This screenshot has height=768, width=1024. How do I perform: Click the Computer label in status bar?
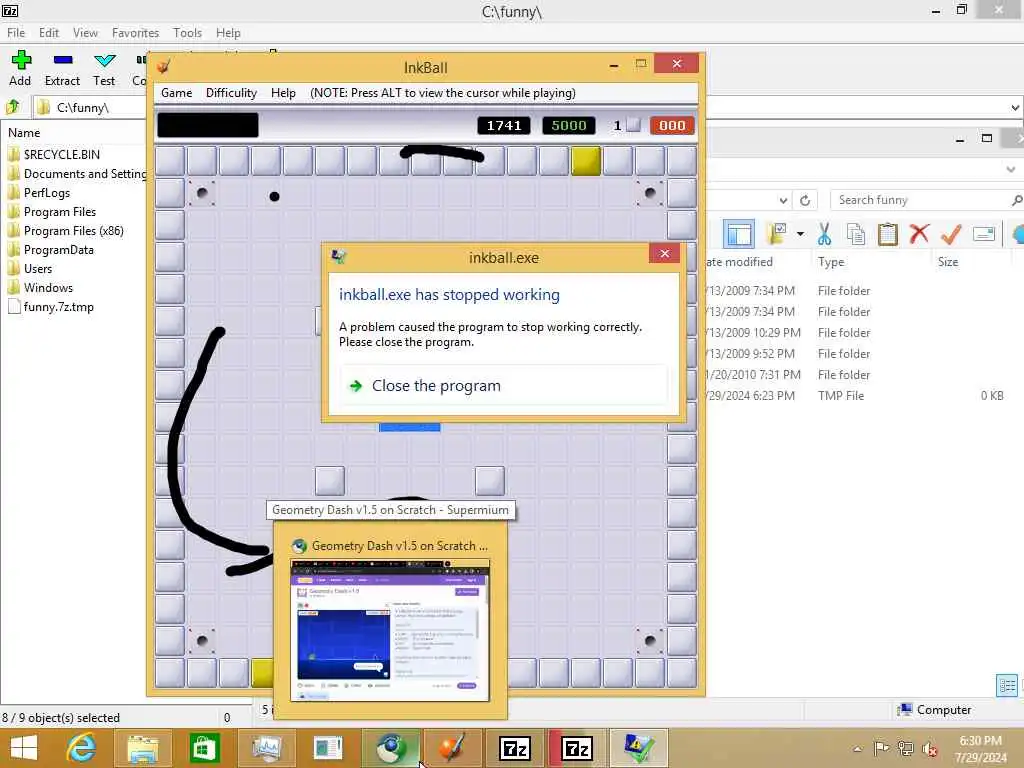click(944, 710)
